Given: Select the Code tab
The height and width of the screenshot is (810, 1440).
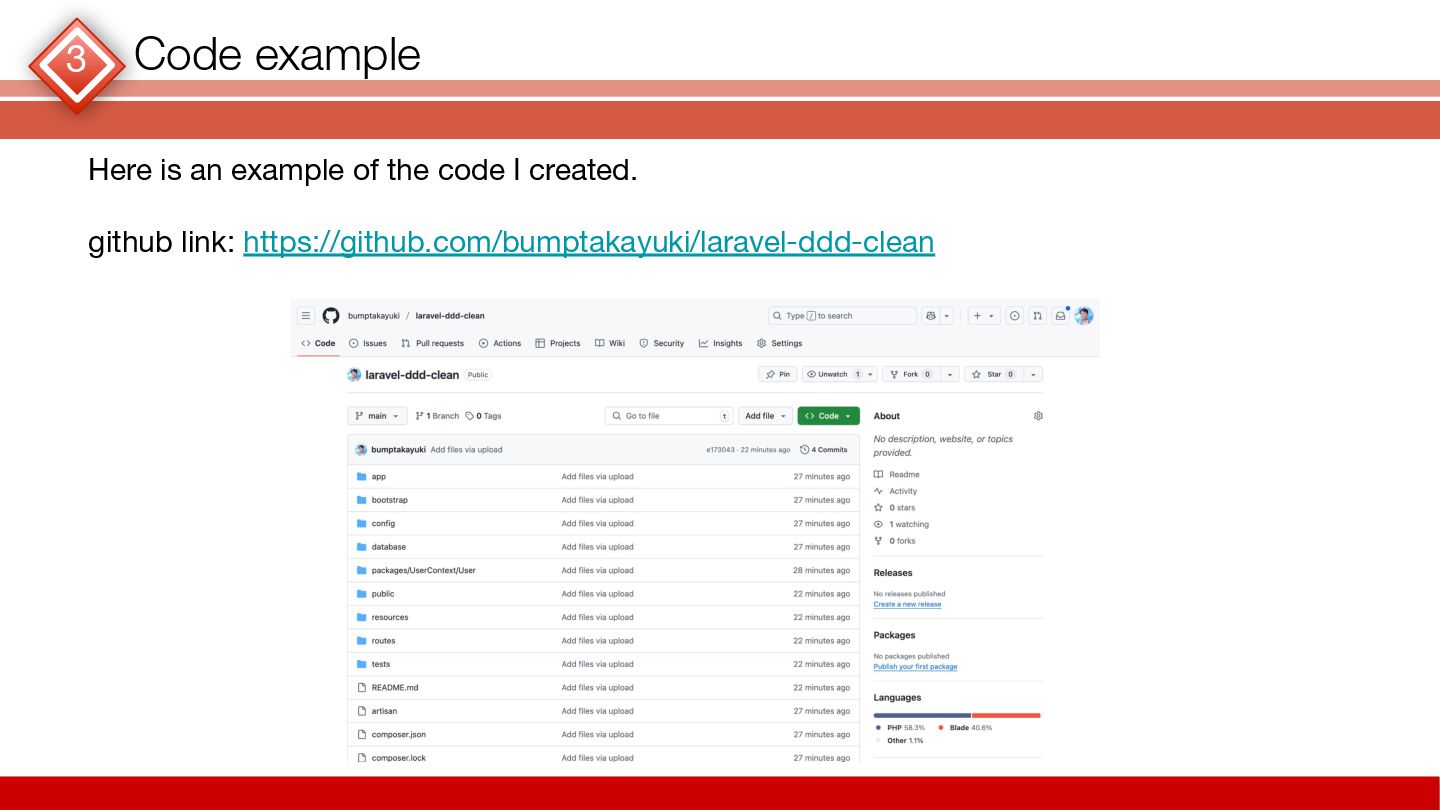Looking at the screenshot, I should (x=318, y=343).
